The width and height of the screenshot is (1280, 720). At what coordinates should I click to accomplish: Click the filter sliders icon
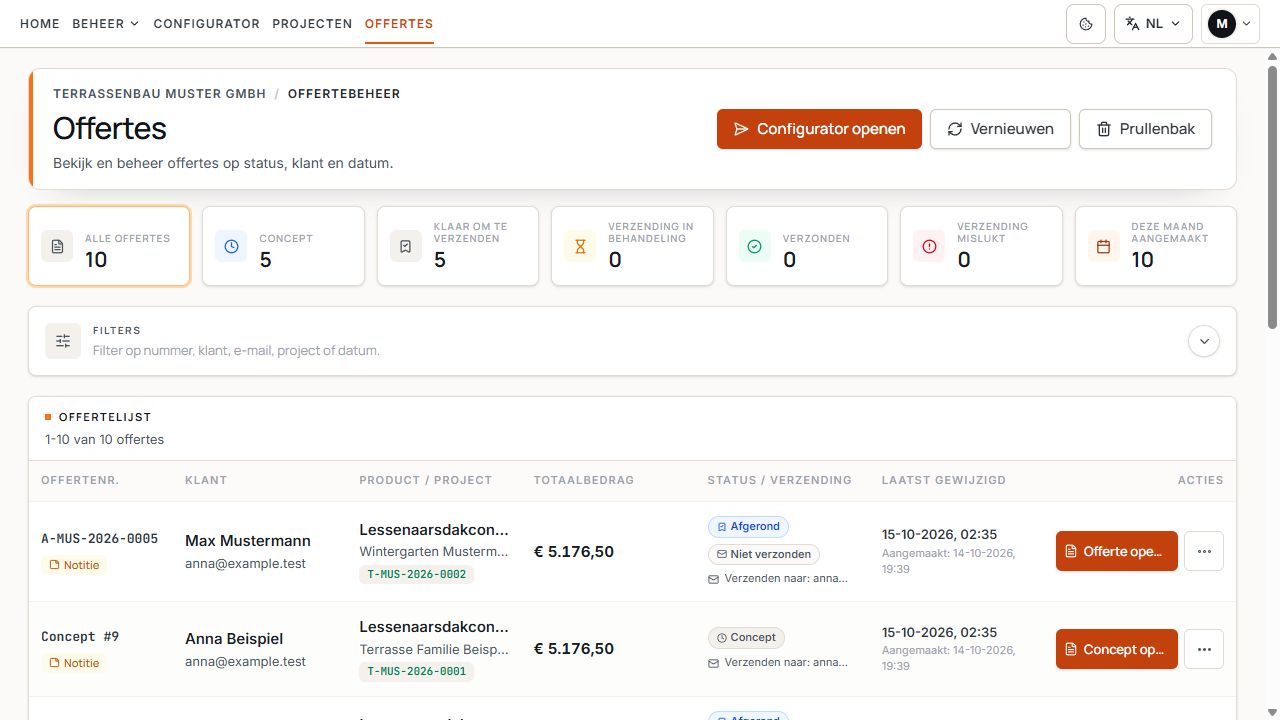point(63,341)
